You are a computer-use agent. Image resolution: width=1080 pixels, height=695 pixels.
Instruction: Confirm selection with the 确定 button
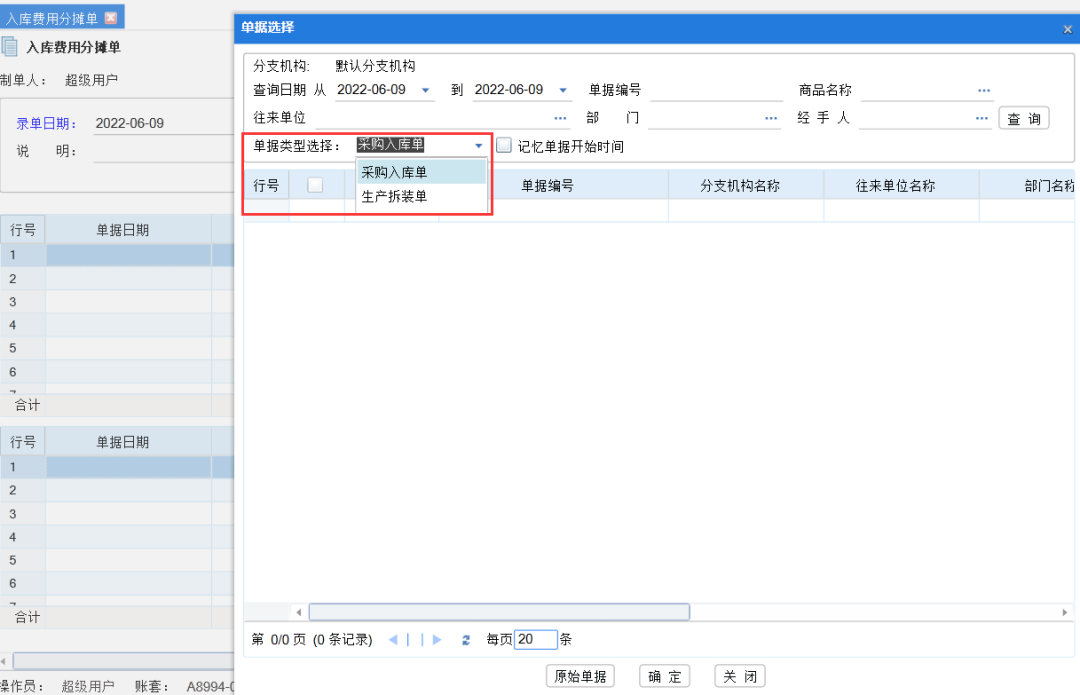664,675
